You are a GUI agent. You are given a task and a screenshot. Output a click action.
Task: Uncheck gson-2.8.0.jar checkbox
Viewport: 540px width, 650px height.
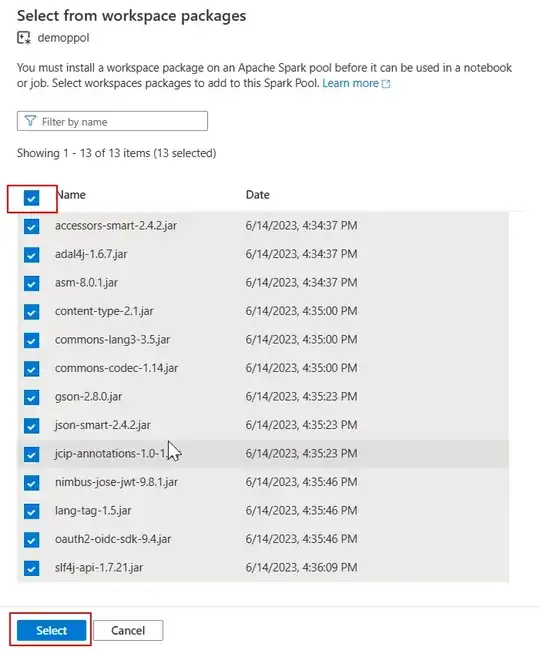click(x=31, y=397)
